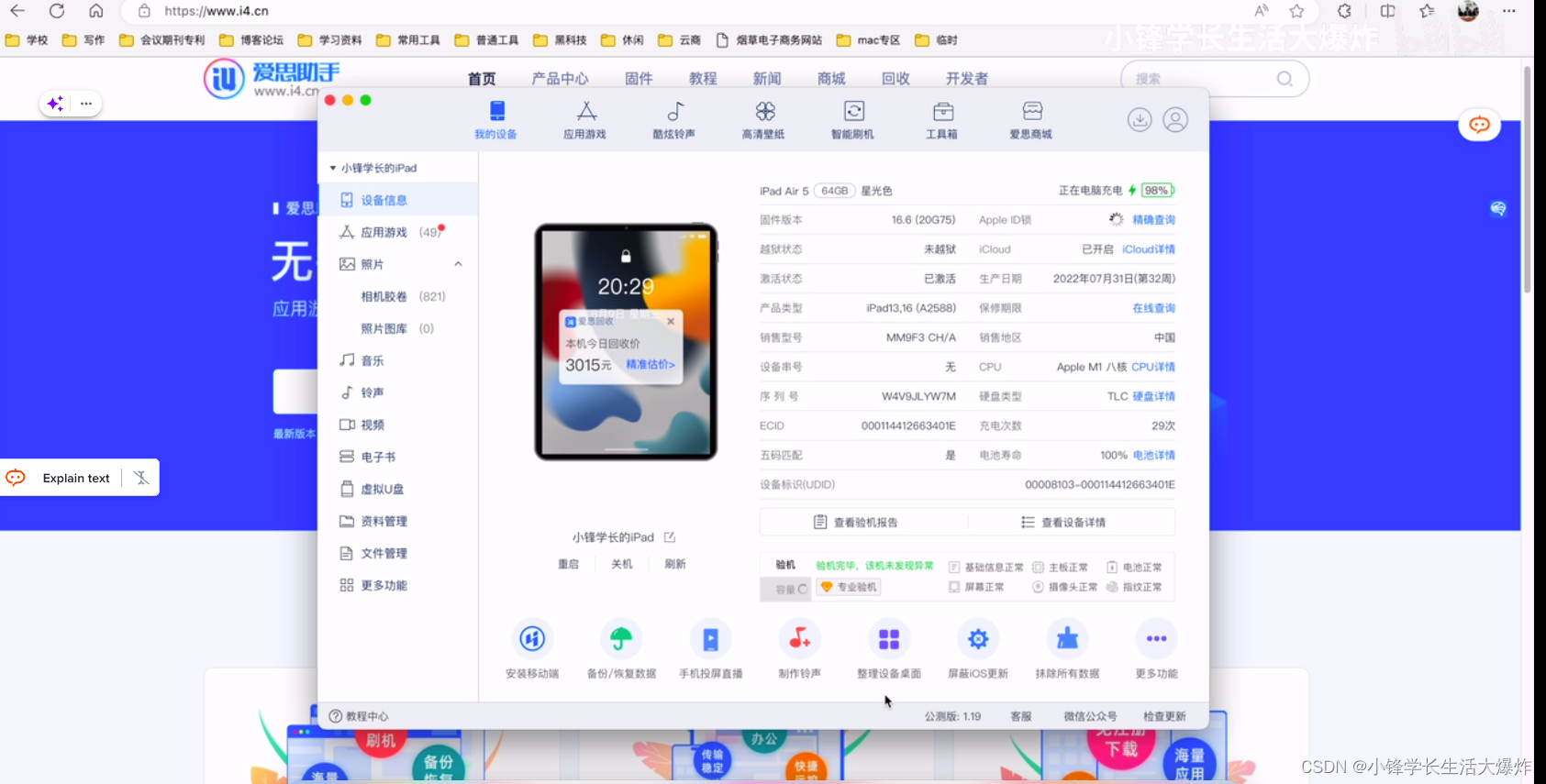This screenshot has height=784, width=1546.
Task: Open the 酷炫铃声 toolbar icon
Action: pos(675,111)
